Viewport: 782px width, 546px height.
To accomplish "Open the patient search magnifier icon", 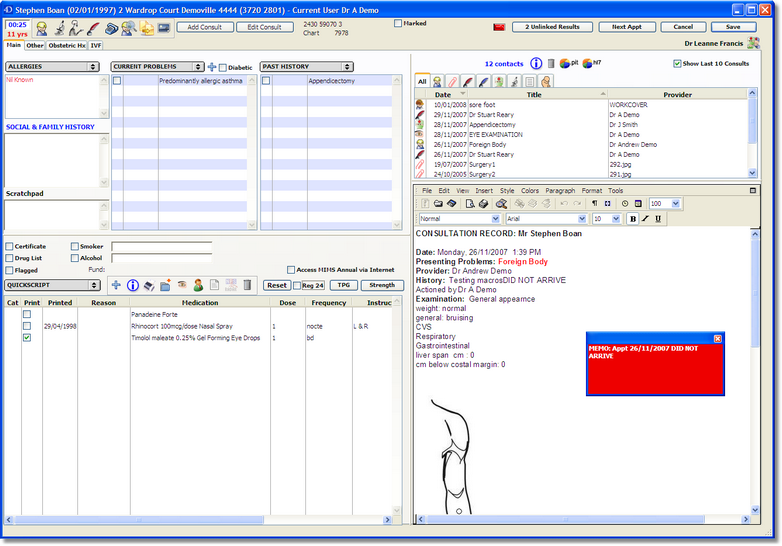I will point(129,28).
